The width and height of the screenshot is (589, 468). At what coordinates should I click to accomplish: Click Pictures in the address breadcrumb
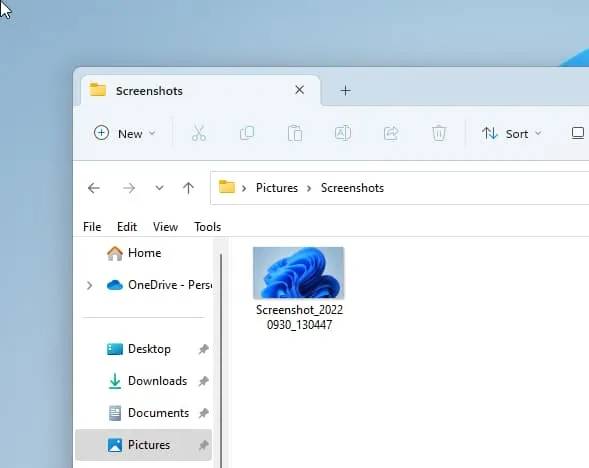[x=277, y=188]
